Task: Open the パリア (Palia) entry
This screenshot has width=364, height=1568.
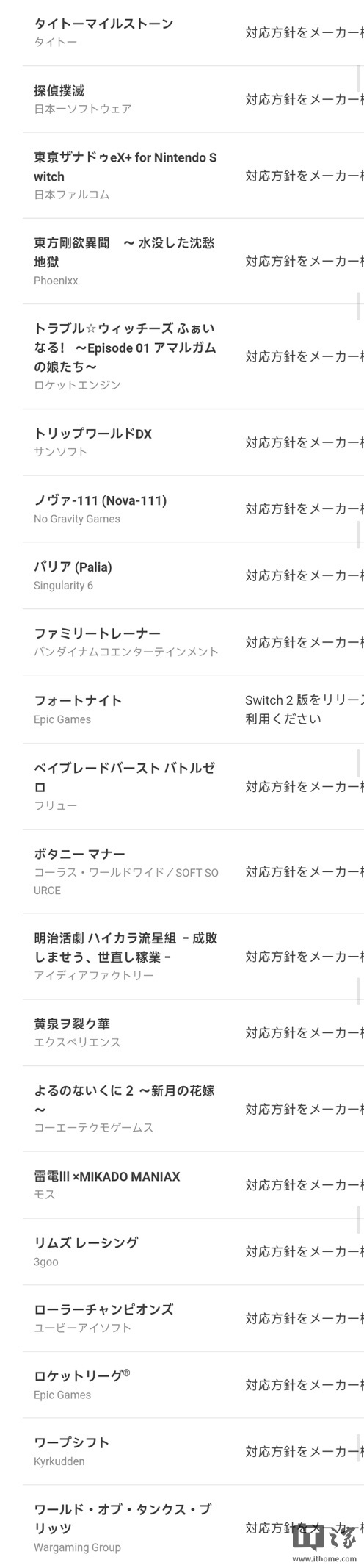Action: tap(73, 567)
